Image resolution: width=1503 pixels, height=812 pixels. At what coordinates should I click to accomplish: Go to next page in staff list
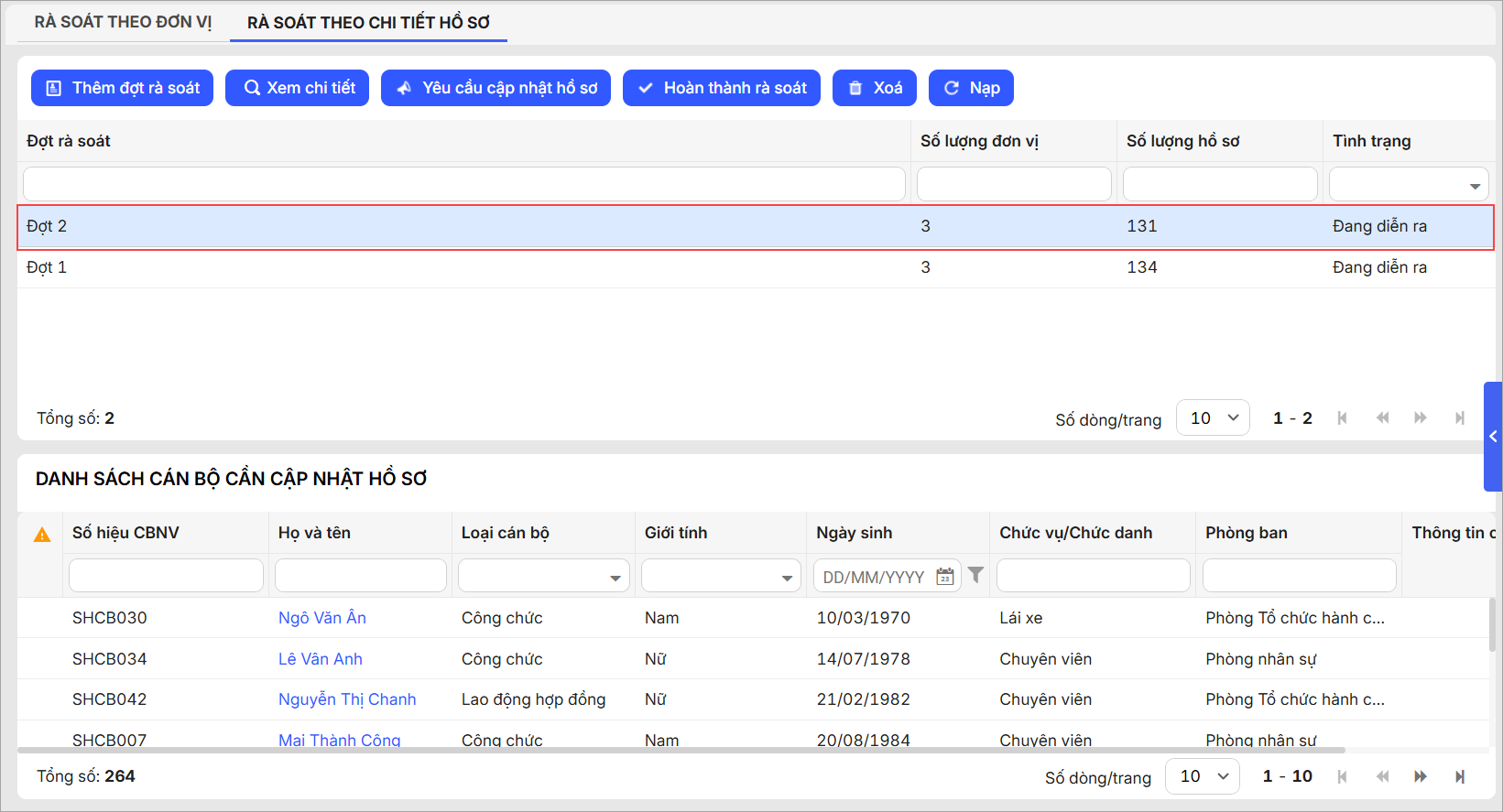(1420, 776)
